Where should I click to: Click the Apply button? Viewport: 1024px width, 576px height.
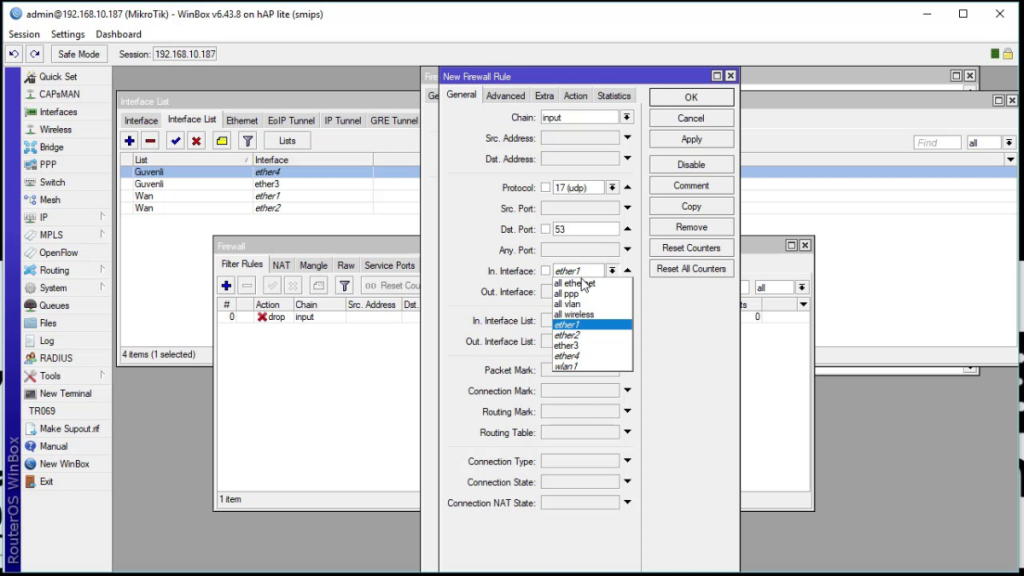click(691, 139)
